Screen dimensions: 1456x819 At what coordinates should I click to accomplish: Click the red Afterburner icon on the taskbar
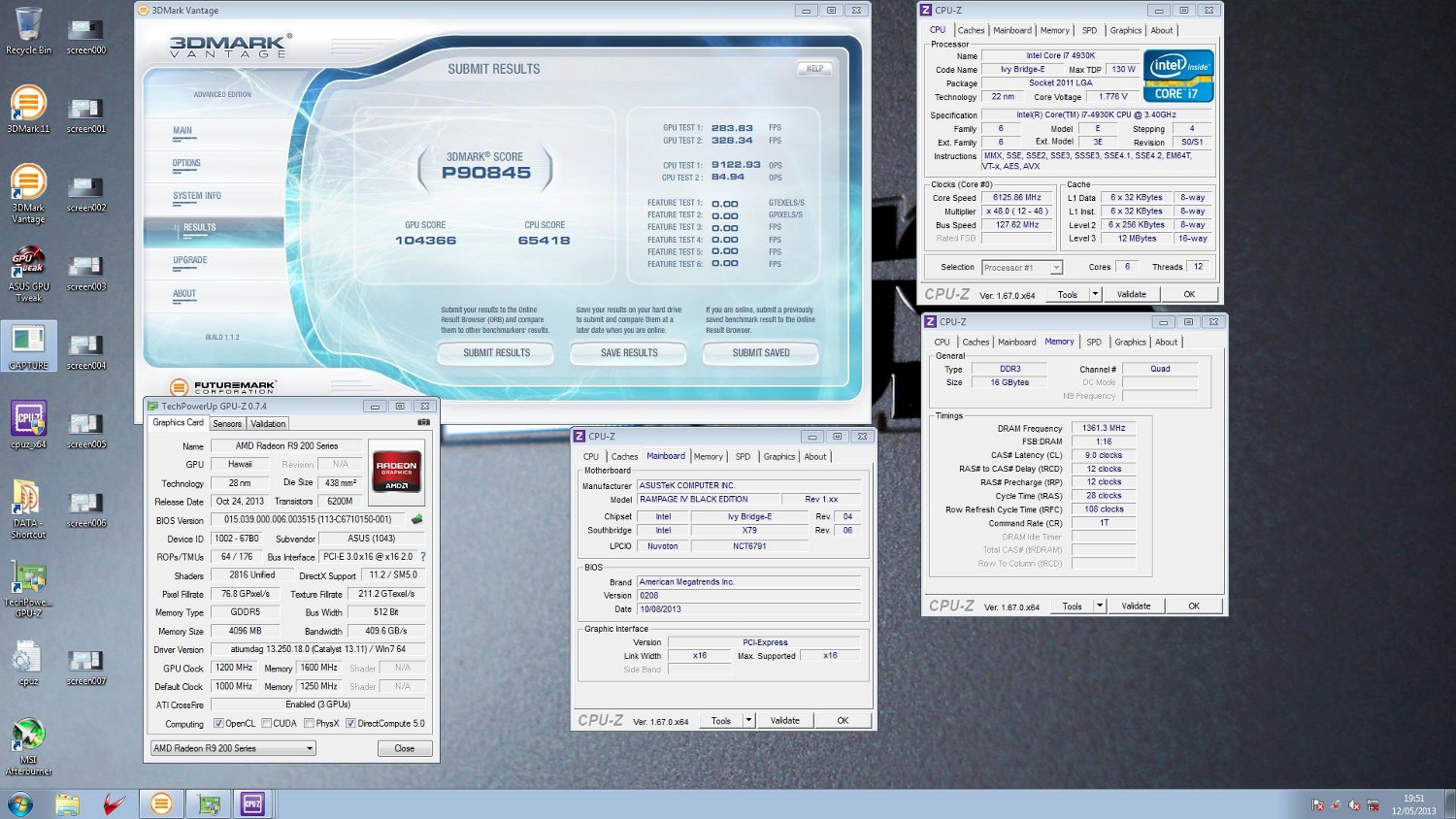[x=115, y=804]
